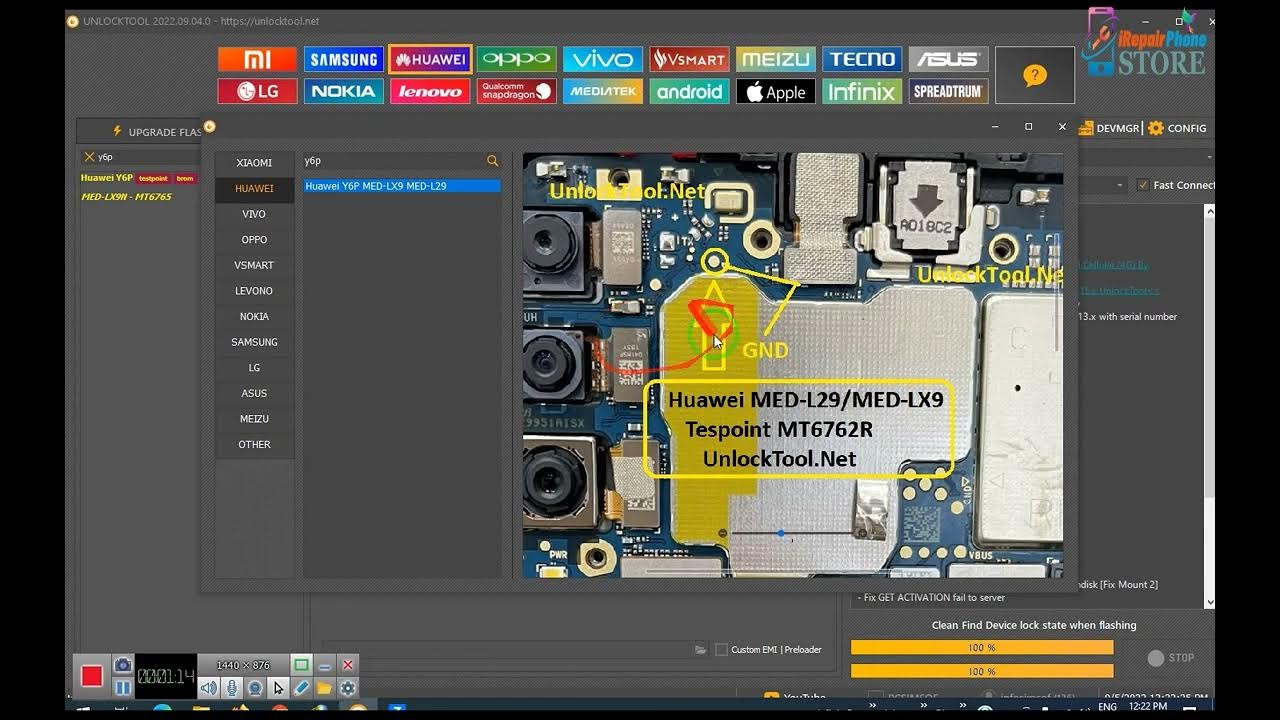Stop recording with the red square button
This screenshot has width=1280, height=720.
(92, 676)
